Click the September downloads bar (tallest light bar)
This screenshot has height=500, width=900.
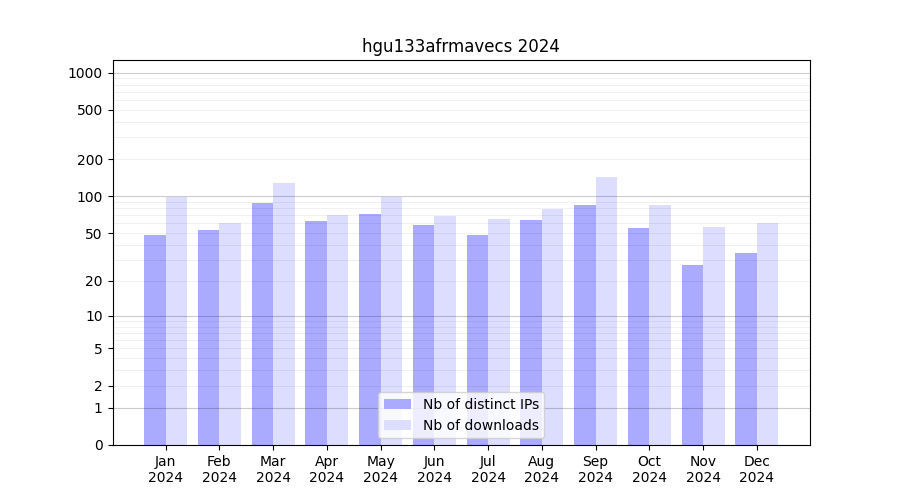tap(606, 310)
